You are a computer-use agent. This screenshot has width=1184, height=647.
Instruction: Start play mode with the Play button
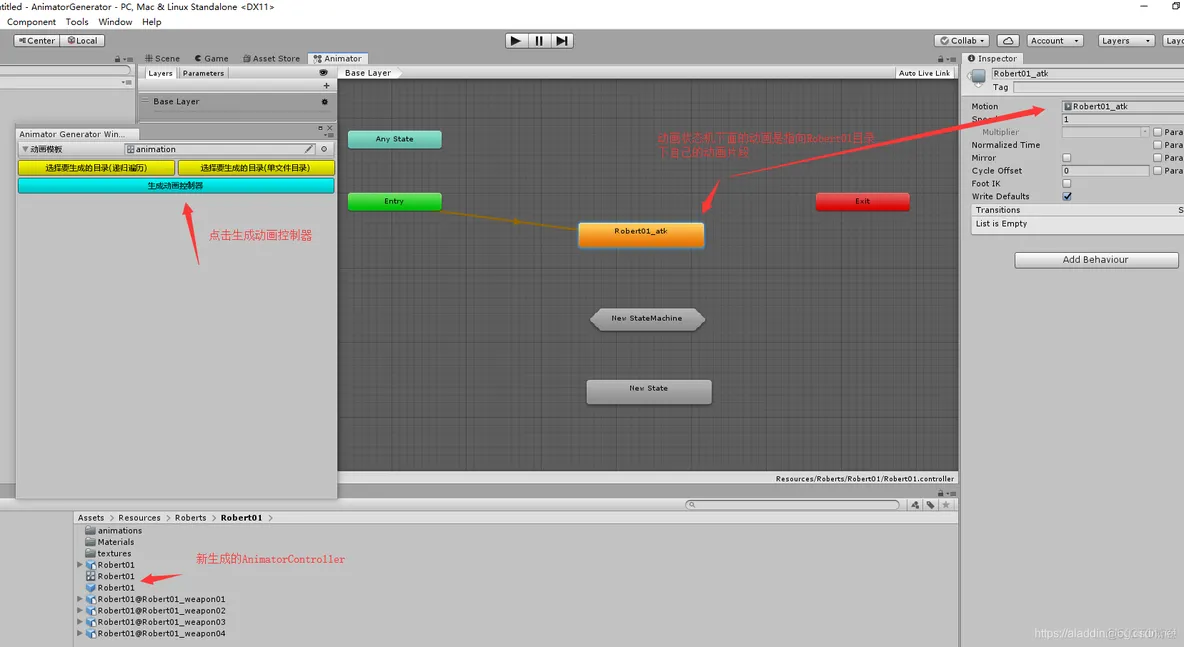tap(516, 41)
